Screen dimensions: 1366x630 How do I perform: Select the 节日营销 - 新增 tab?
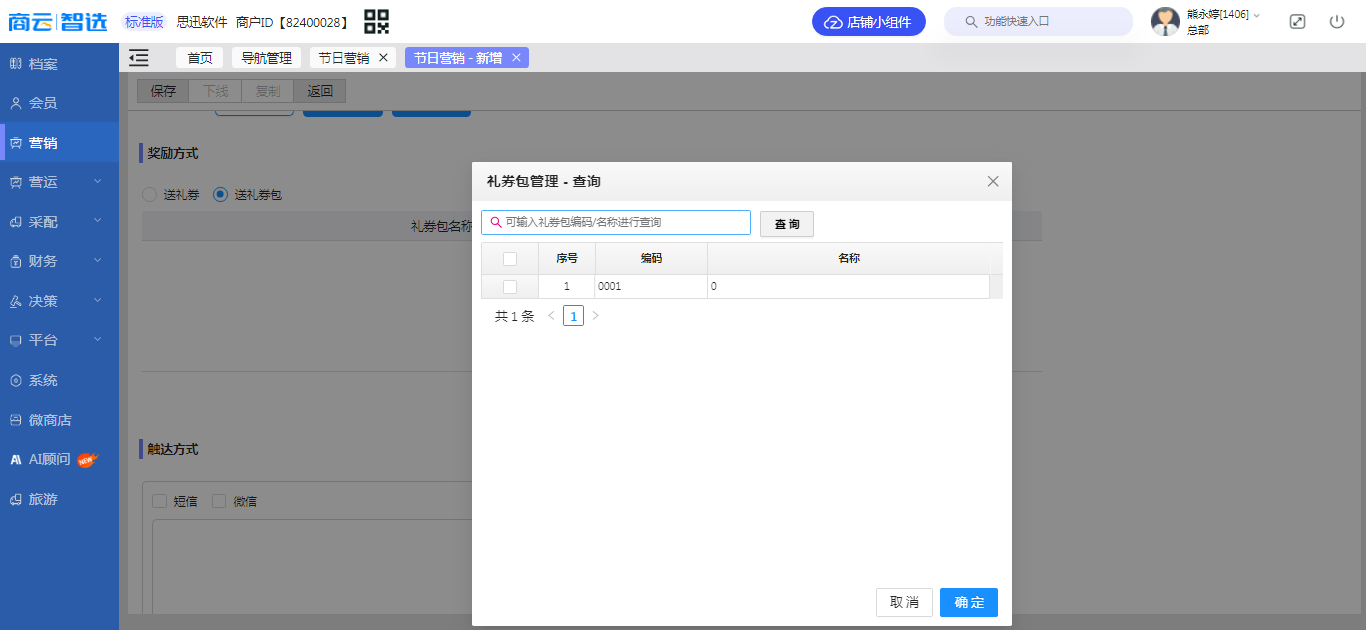pos(458,58)
